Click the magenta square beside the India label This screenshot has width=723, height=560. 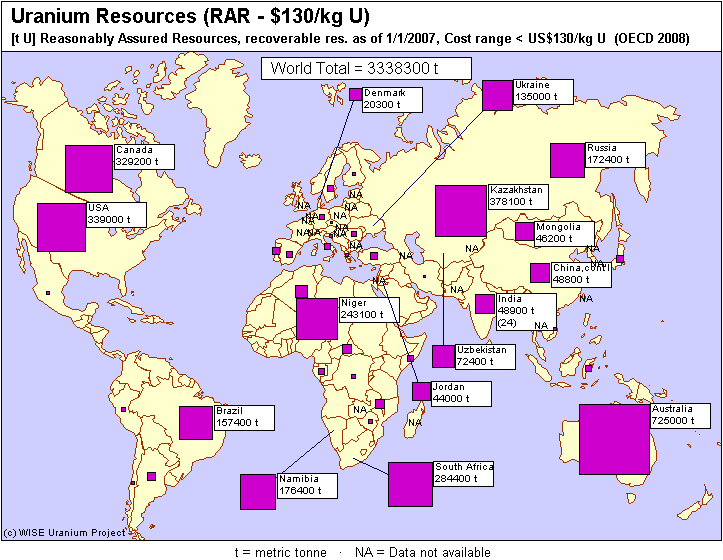tap(485, 304)
